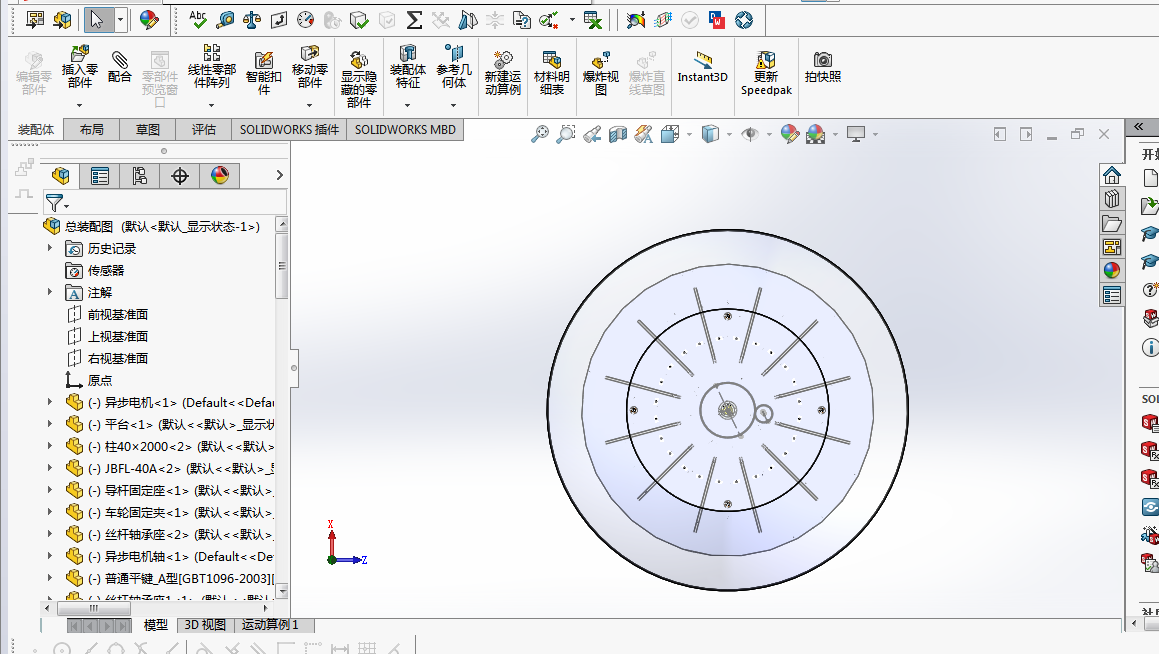Switch to the 草图 (Sketch) tab
The width and height of the screenshot is (1159, 654).
(148, 130)
